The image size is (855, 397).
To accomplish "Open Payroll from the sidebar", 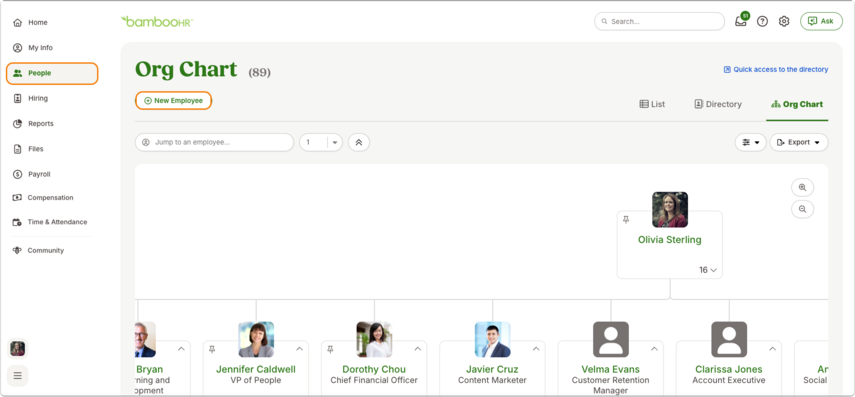I will 32,174.
